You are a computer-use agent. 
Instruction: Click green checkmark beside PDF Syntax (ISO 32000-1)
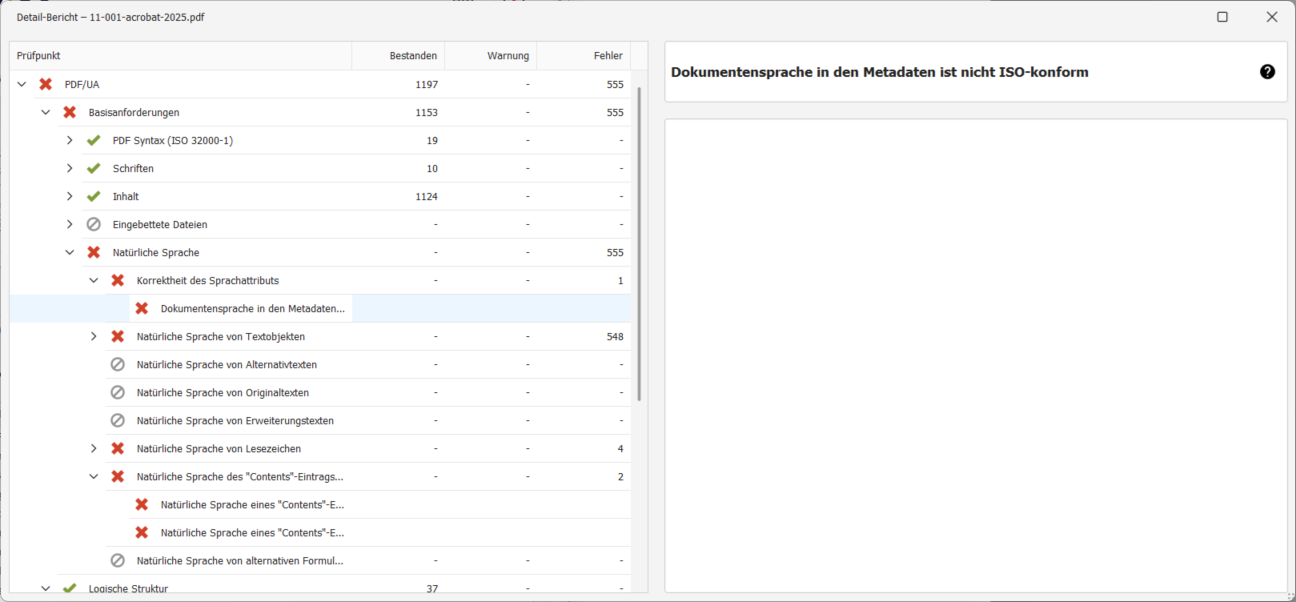point(94,141)
